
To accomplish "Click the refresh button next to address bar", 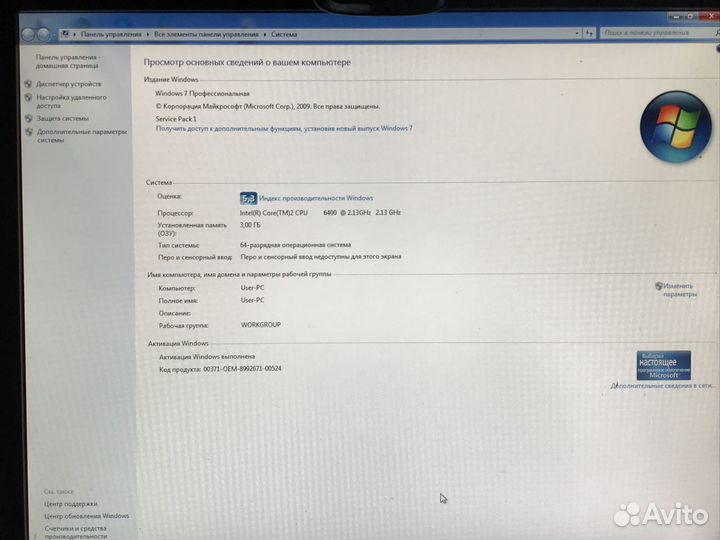I will tap(589, 33).
